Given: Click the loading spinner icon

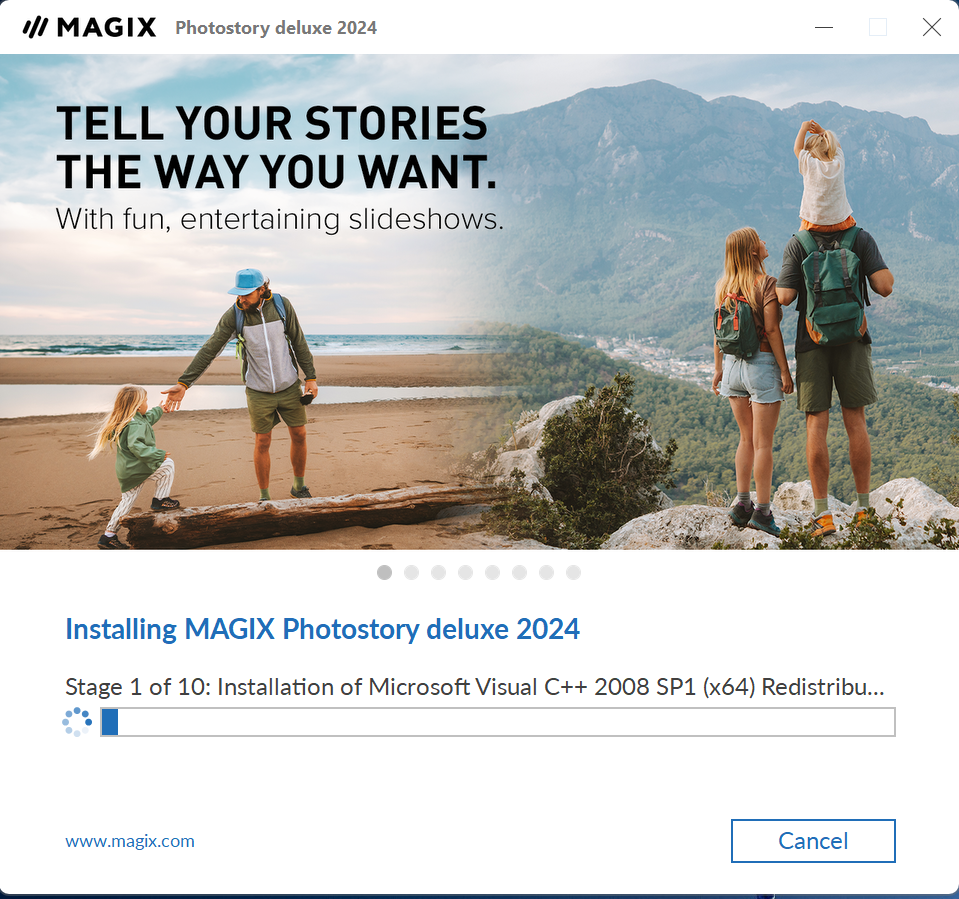Looking at the screenshot, I should point(77,722).
